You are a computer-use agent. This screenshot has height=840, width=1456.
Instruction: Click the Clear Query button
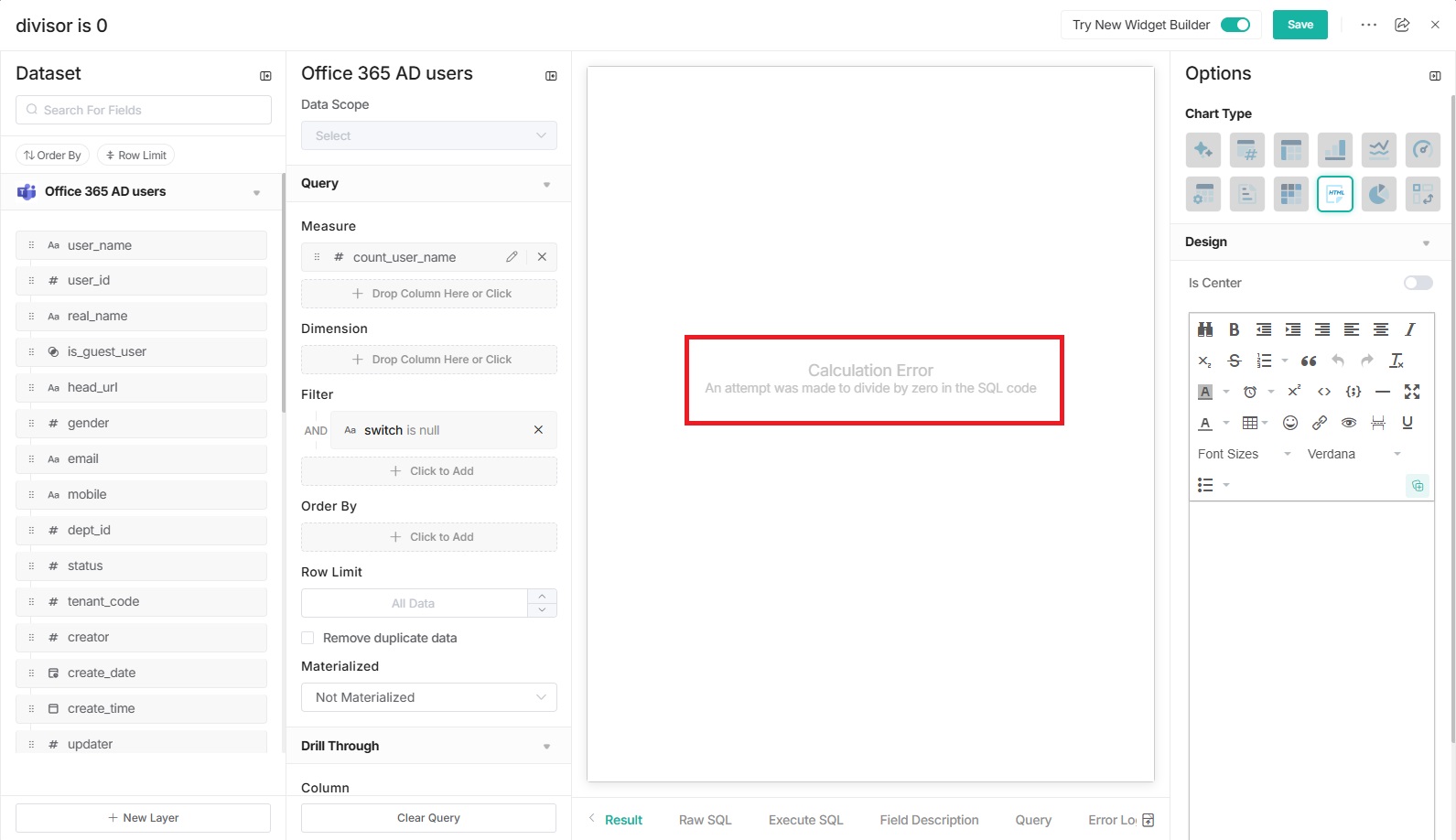click(428, 818)
